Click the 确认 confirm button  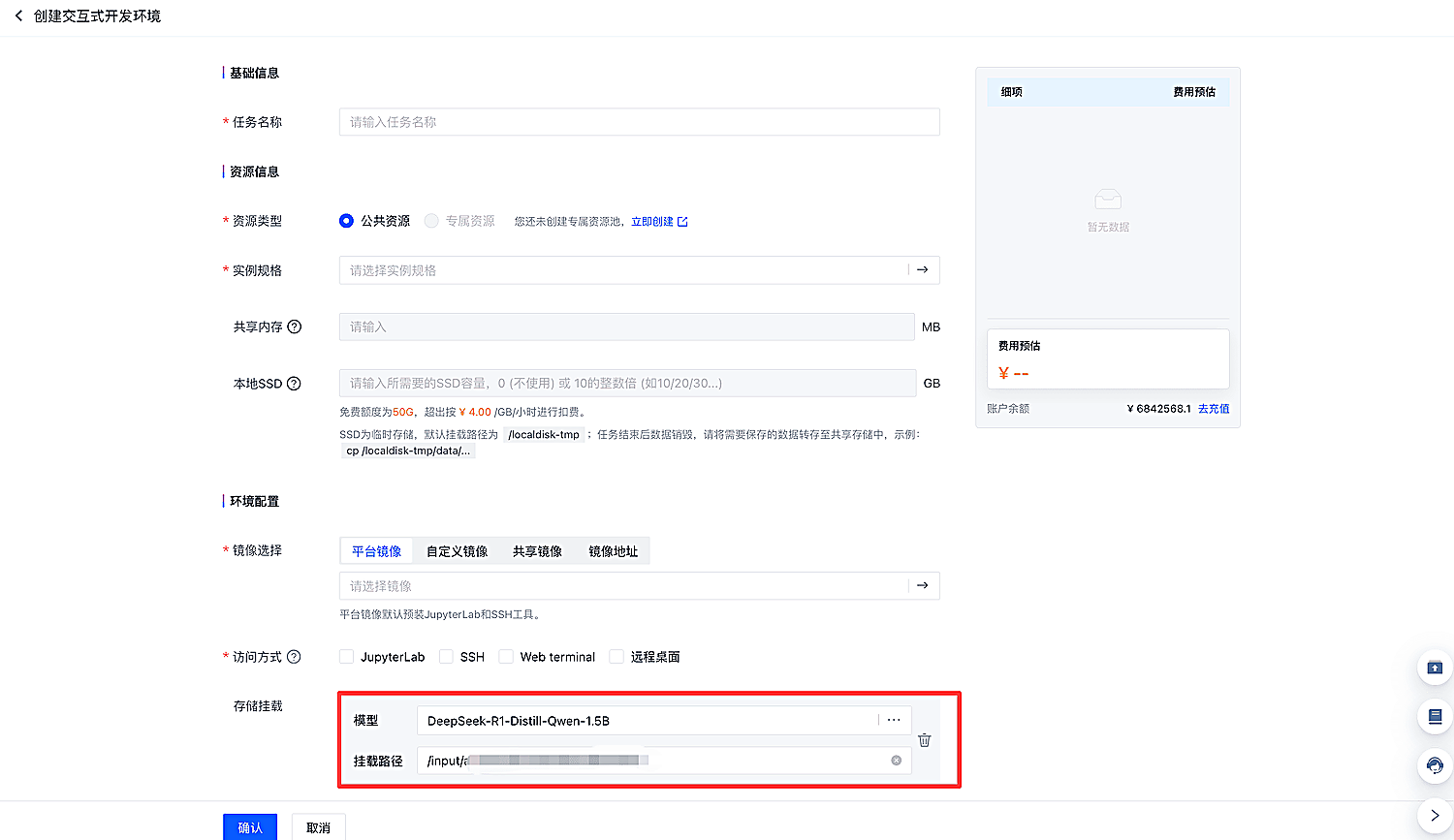(x=250, y=827)
